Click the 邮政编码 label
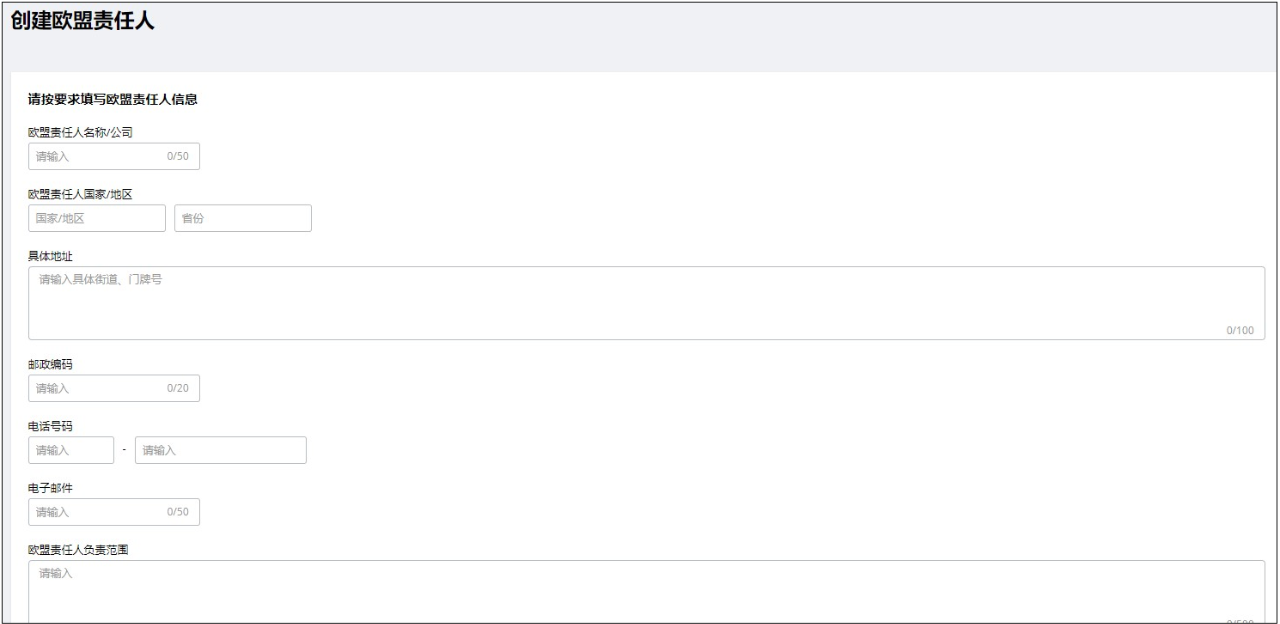The image size is (1280, 624). coord(50,364)
